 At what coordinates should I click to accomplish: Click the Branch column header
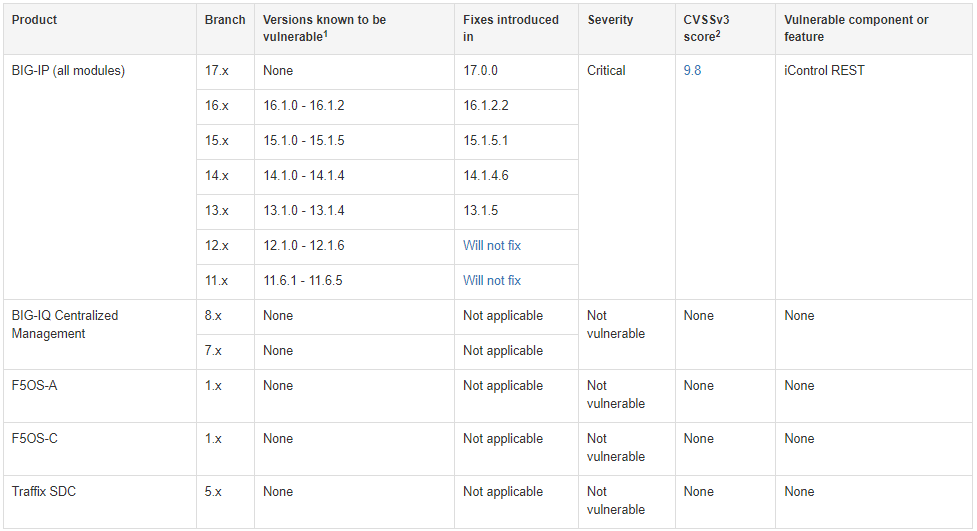pos(224,20)
